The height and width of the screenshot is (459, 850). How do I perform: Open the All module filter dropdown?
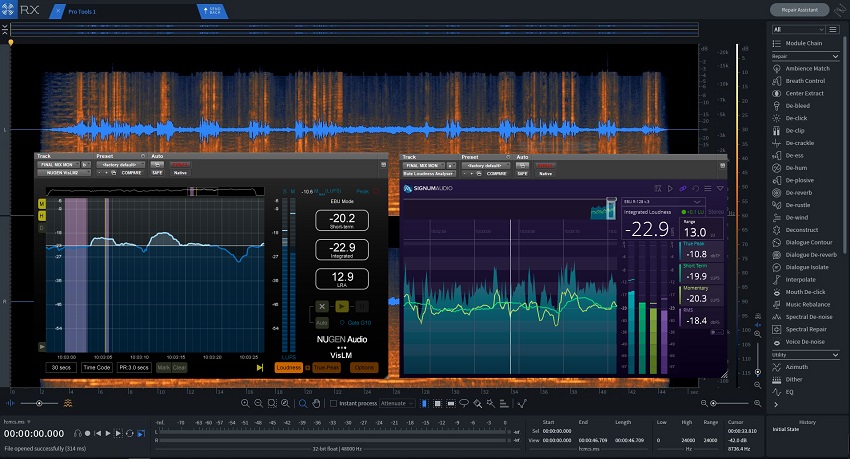(799, 29)
